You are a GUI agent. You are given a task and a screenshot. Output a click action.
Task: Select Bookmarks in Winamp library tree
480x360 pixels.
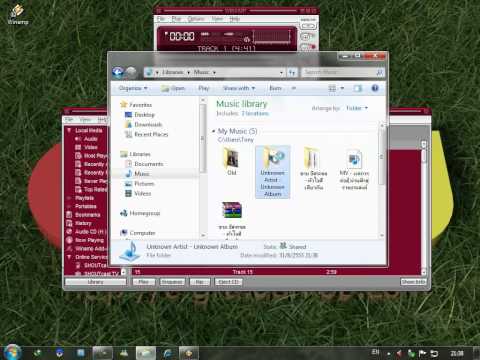pyautogui.click(x=84, y=215)
